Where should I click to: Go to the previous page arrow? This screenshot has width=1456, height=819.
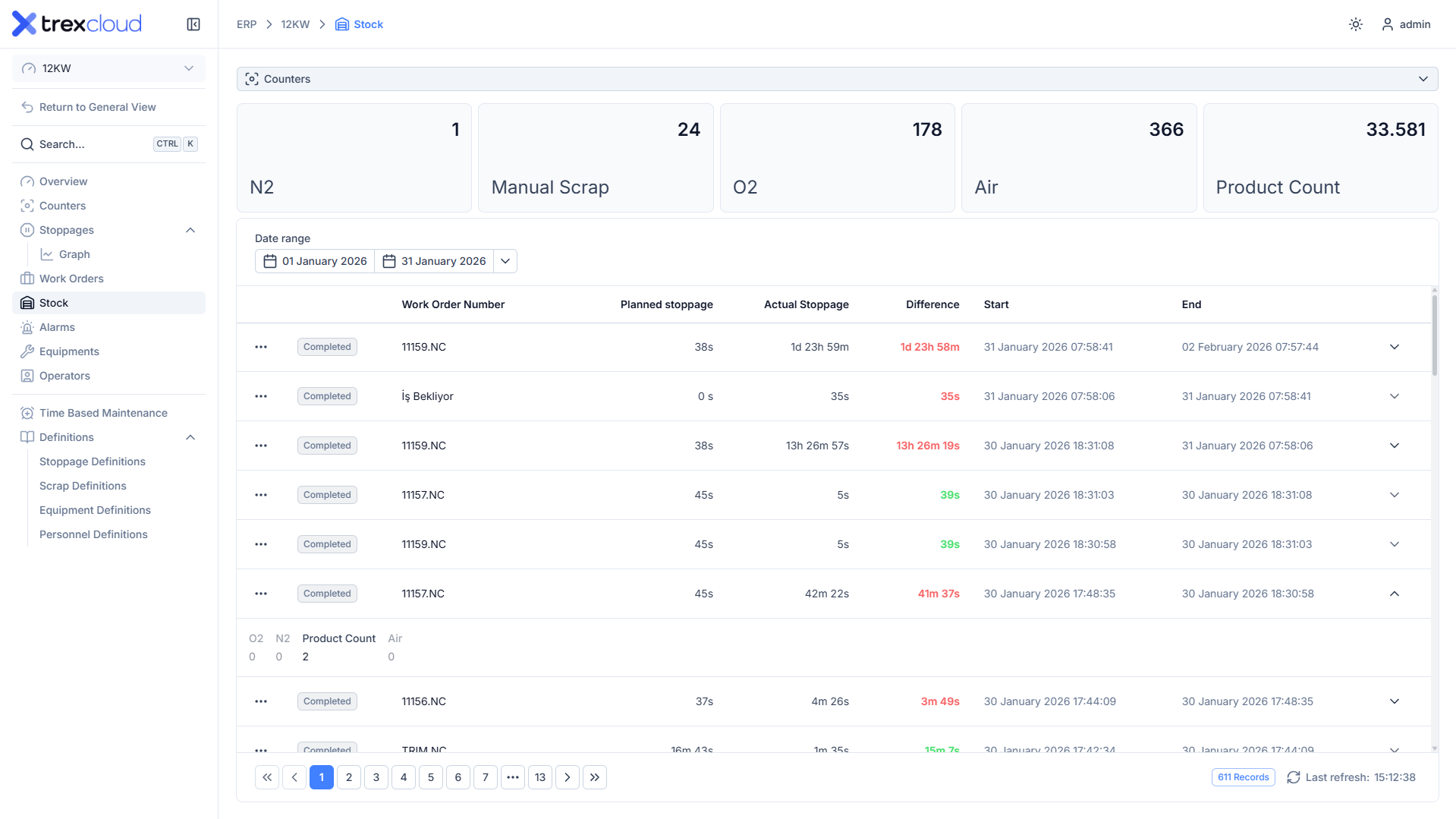[x=294, y=777]
